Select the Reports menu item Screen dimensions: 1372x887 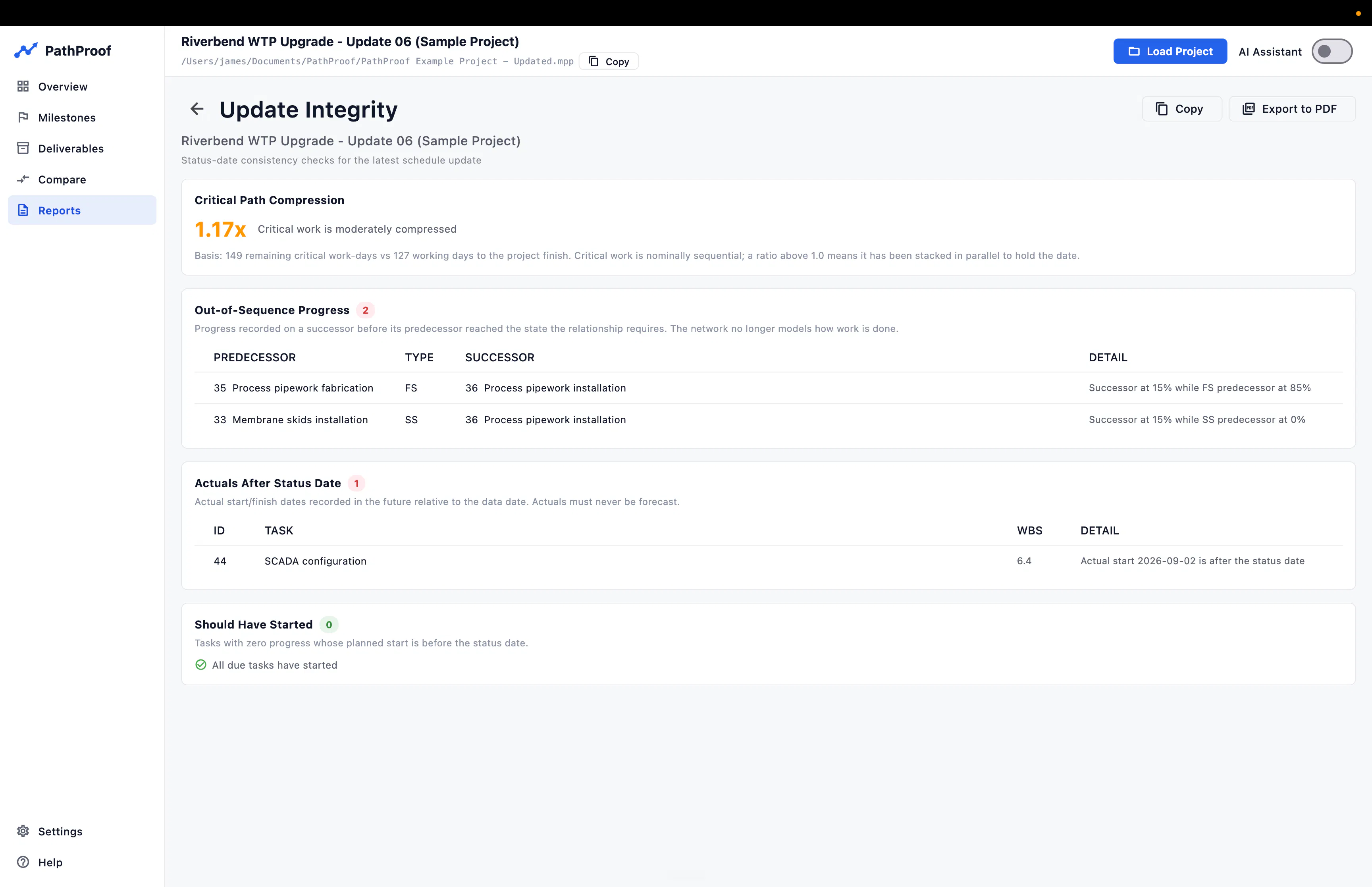tap(82, 210)
